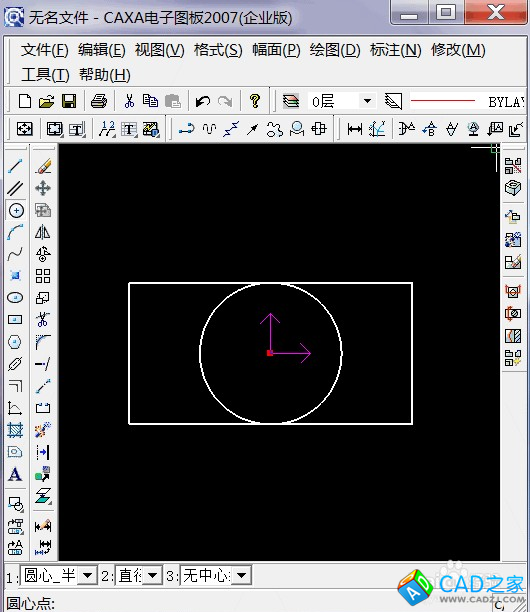Image resolution: width=530 pixels, height=612 pixels.
Task: Select the ellipse tool
Action: point(16,298)
